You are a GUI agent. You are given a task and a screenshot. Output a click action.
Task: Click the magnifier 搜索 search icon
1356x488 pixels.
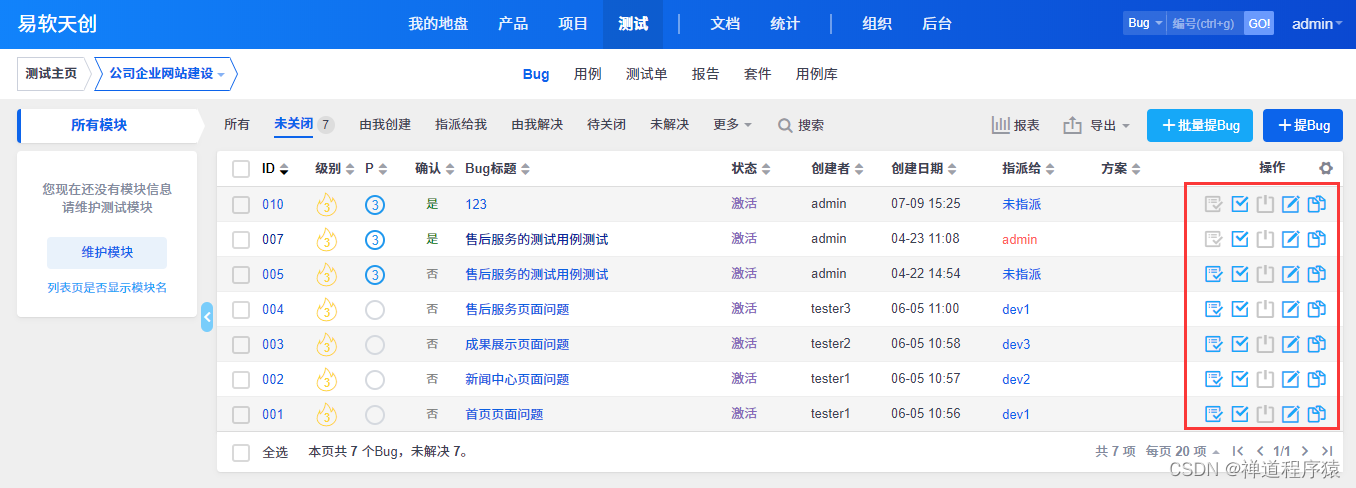click(785, 126)
